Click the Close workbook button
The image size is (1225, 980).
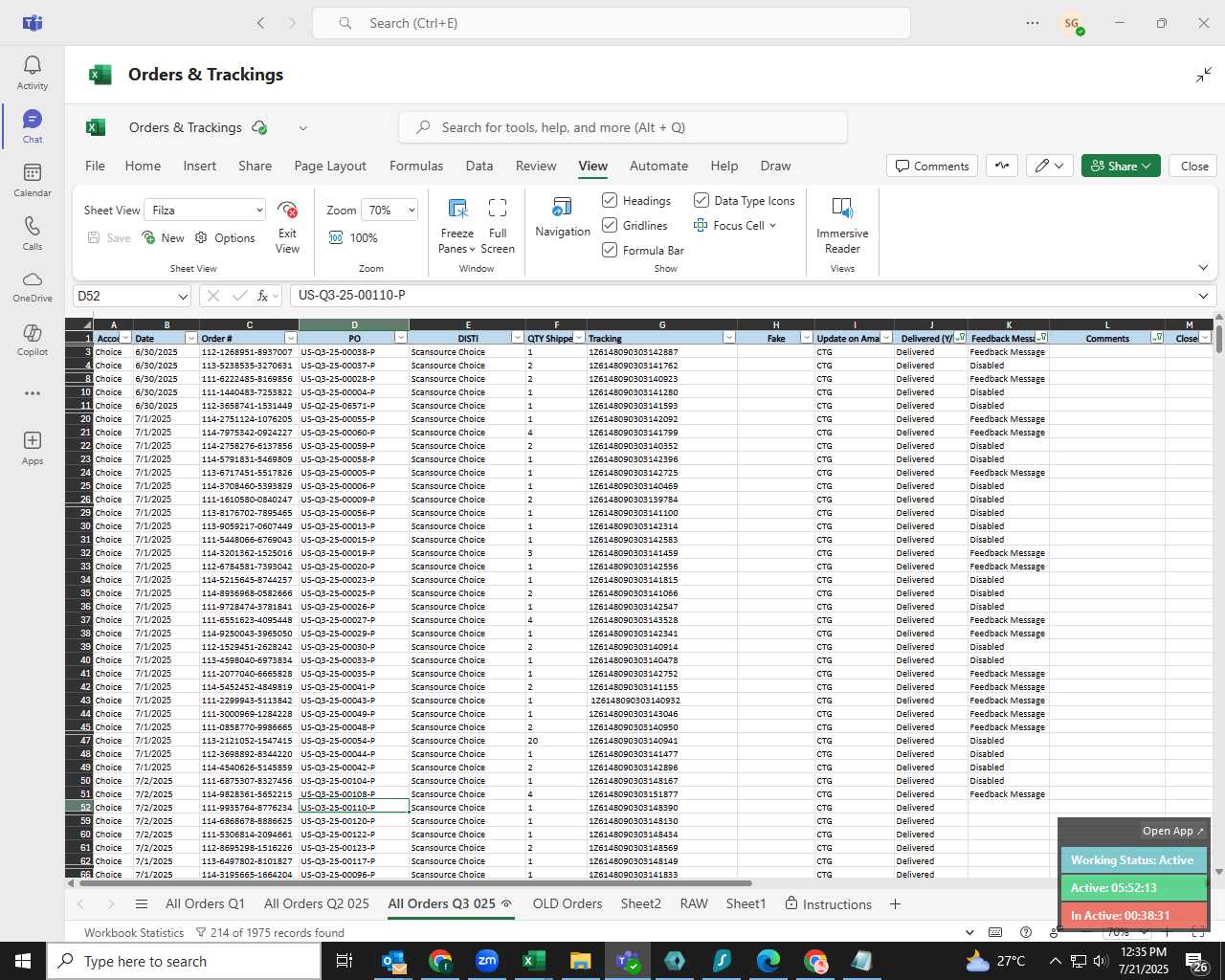[x=1194, y=166]
